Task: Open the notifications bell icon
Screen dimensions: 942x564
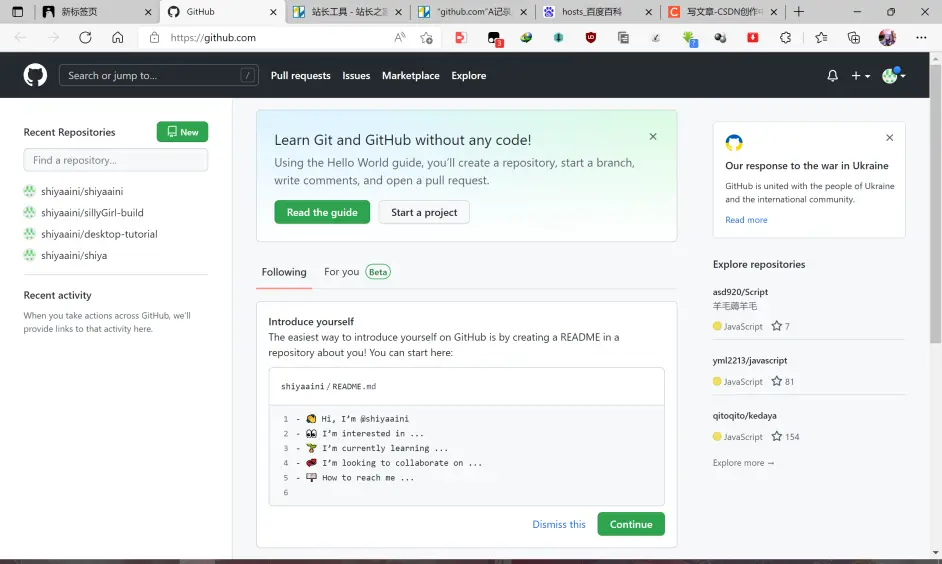Action: click(x=832, y=76)
